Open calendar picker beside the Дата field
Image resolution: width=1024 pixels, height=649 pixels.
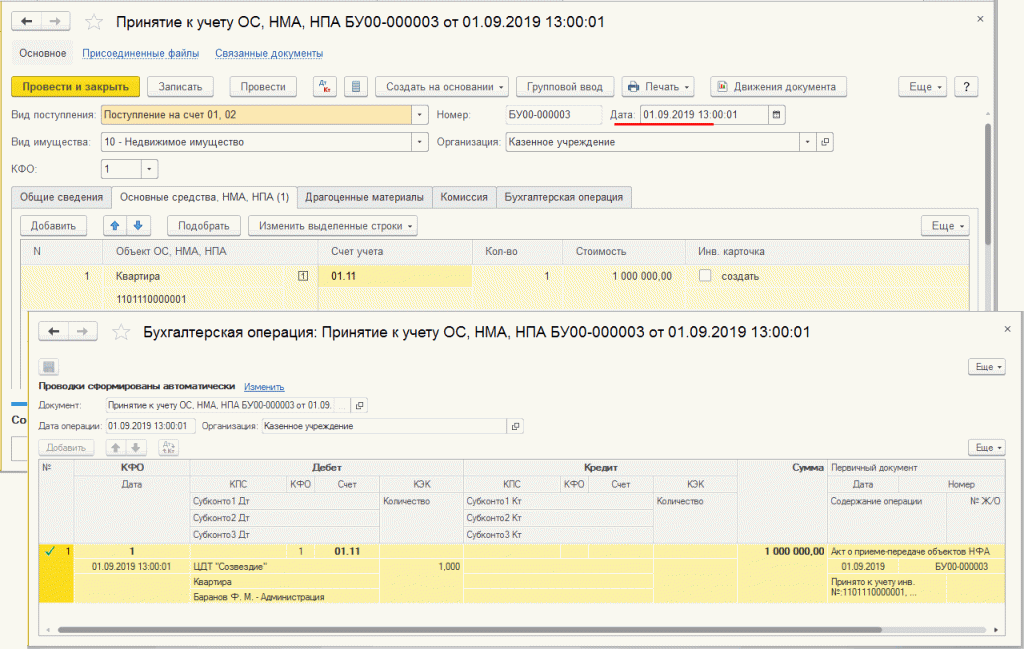click(x=776, y=115)
